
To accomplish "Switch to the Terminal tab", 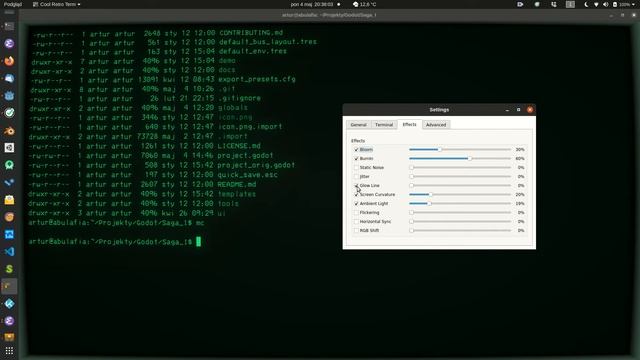I will (384, 125).
